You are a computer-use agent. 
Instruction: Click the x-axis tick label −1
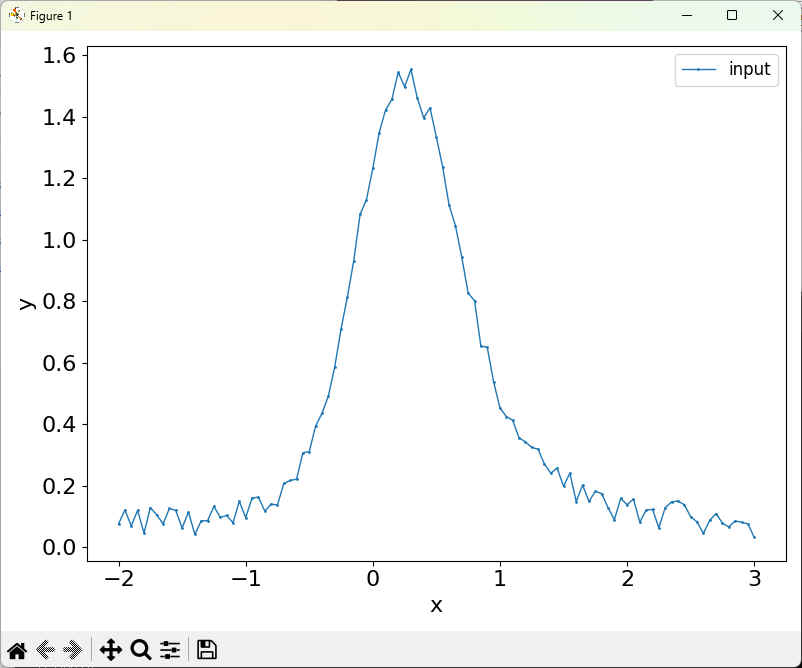point(246,578)
